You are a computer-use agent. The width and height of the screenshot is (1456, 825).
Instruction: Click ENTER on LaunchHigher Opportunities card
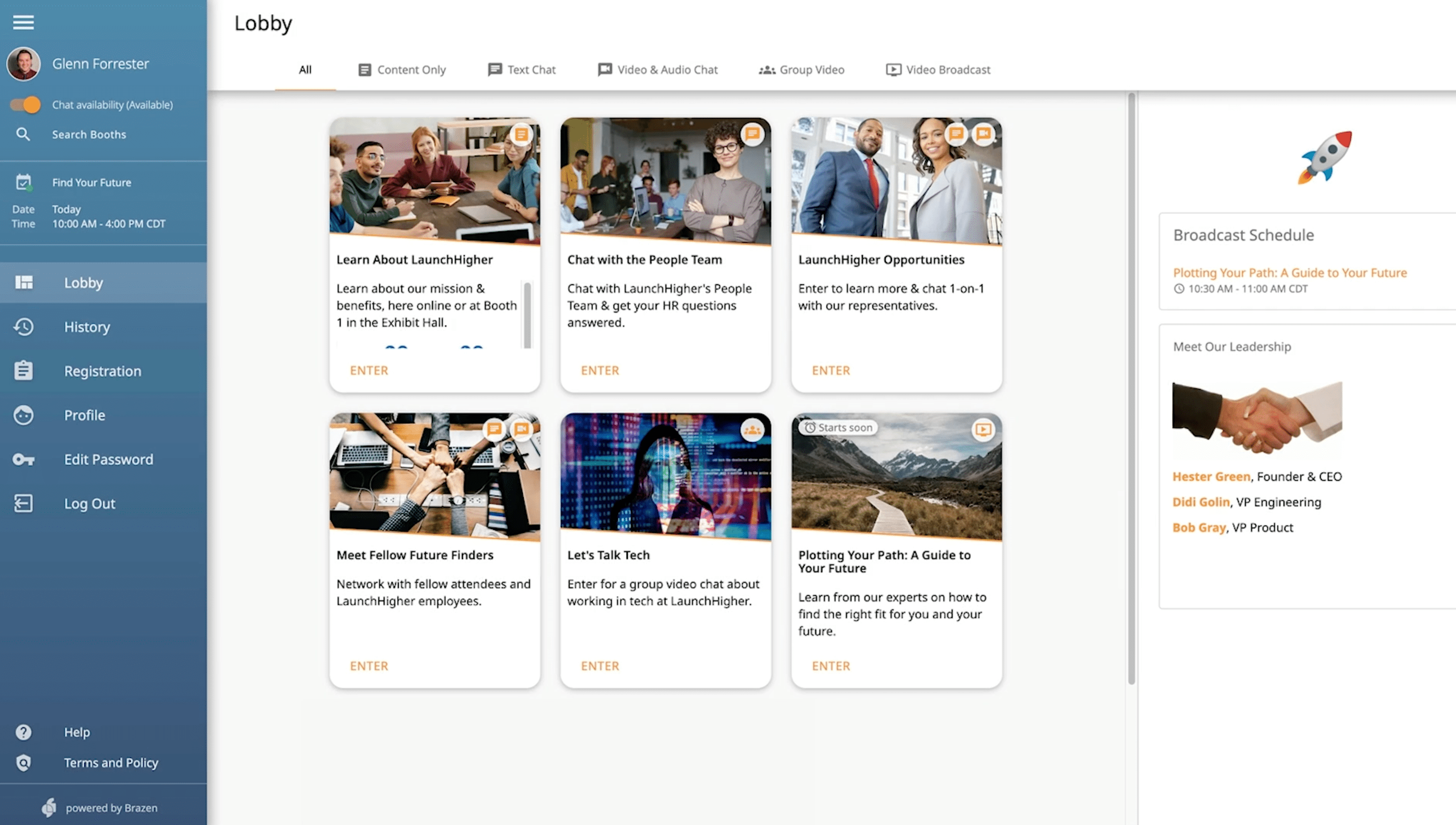831,371
